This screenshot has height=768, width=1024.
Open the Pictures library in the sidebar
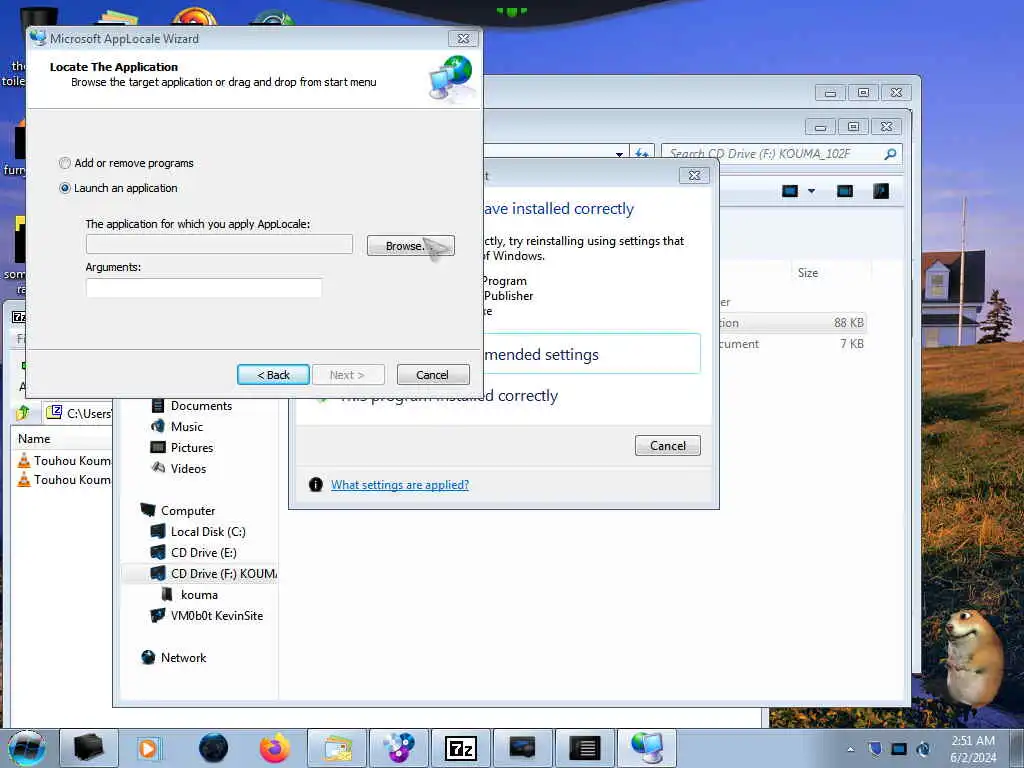click(x=191, y=447)
